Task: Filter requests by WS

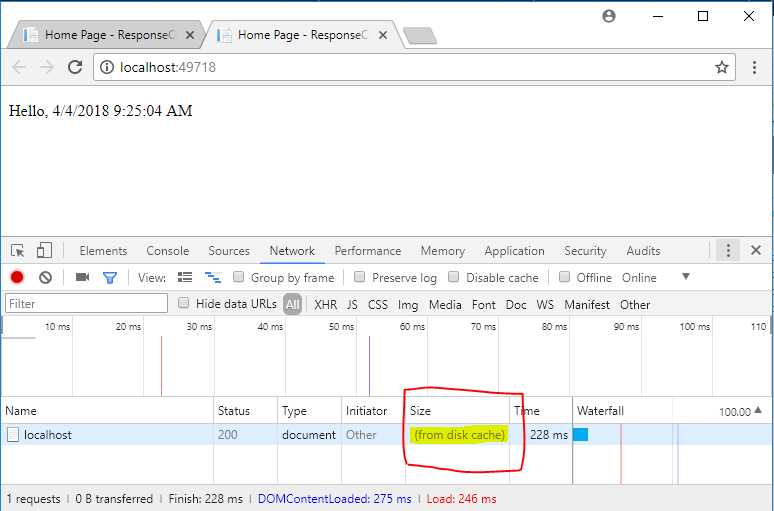Action: tap(545, 305)
